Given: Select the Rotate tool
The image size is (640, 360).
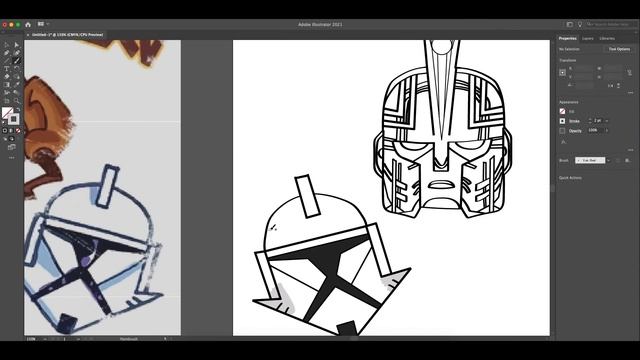Looking at the screenshot, I should click(16, 69).
